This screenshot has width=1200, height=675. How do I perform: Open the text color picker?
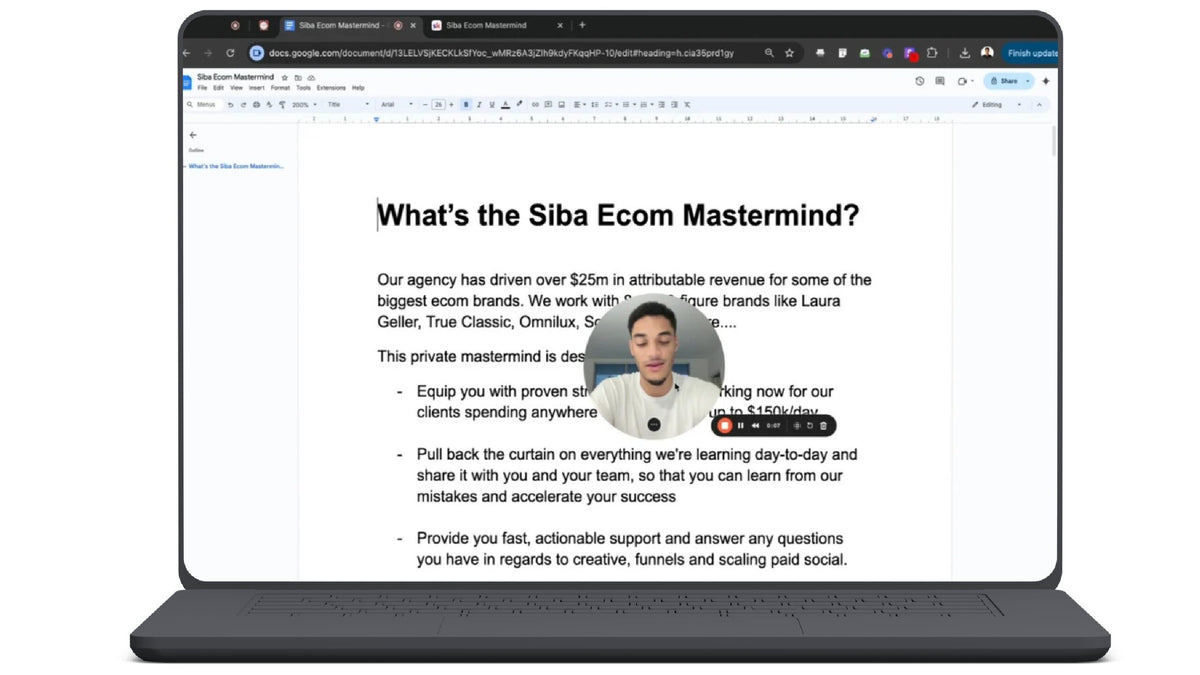(505, 104)
